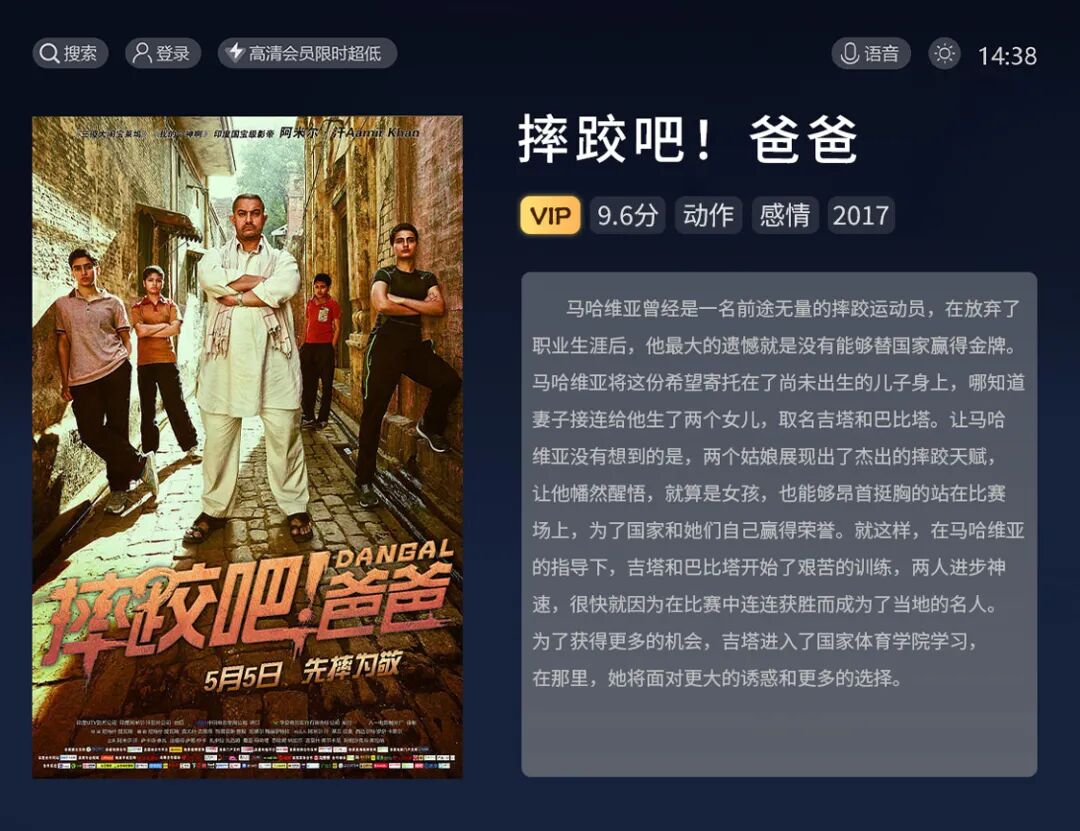
Task: Click the 5月5日 先摔为敬 poster text
Action: [302, 670]
